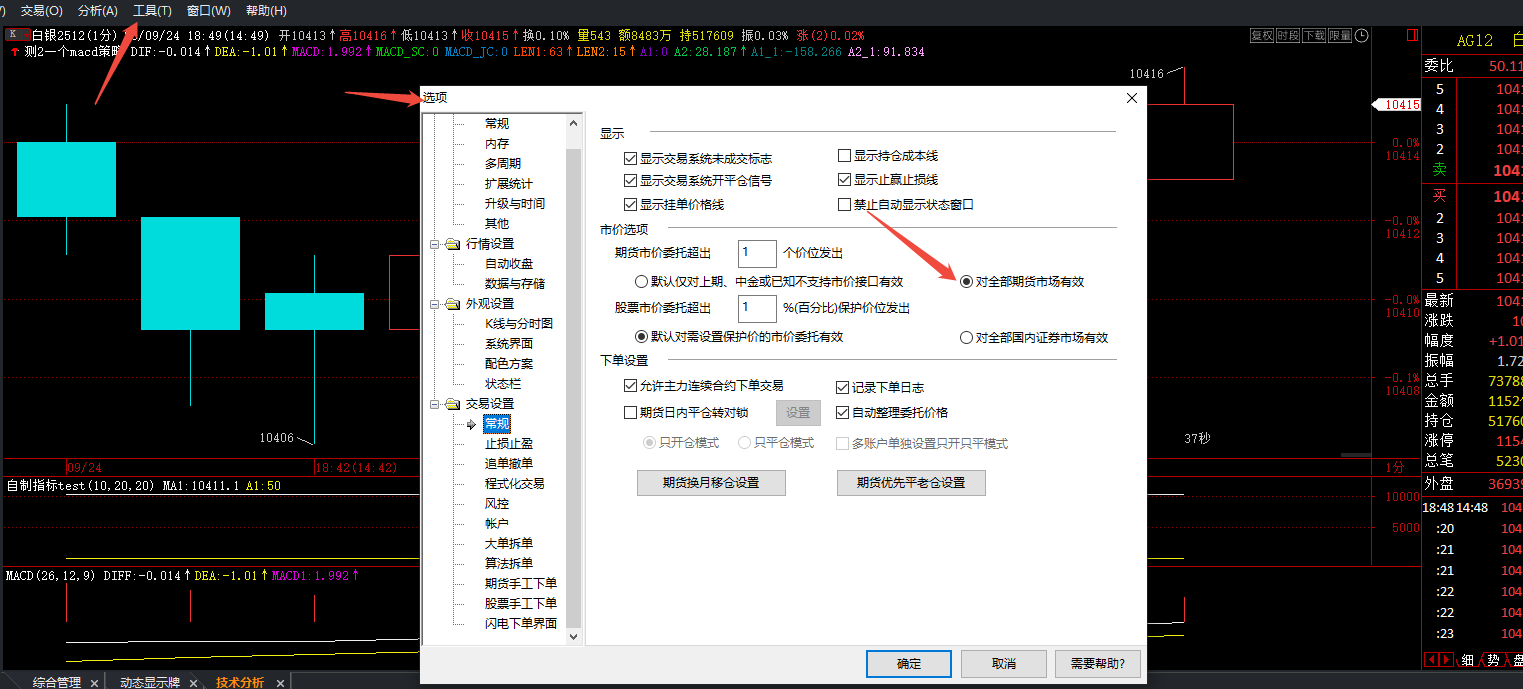Open the 窗口(W) menu
Viewport: 1523px width, 689px height.
pos(209,10)
